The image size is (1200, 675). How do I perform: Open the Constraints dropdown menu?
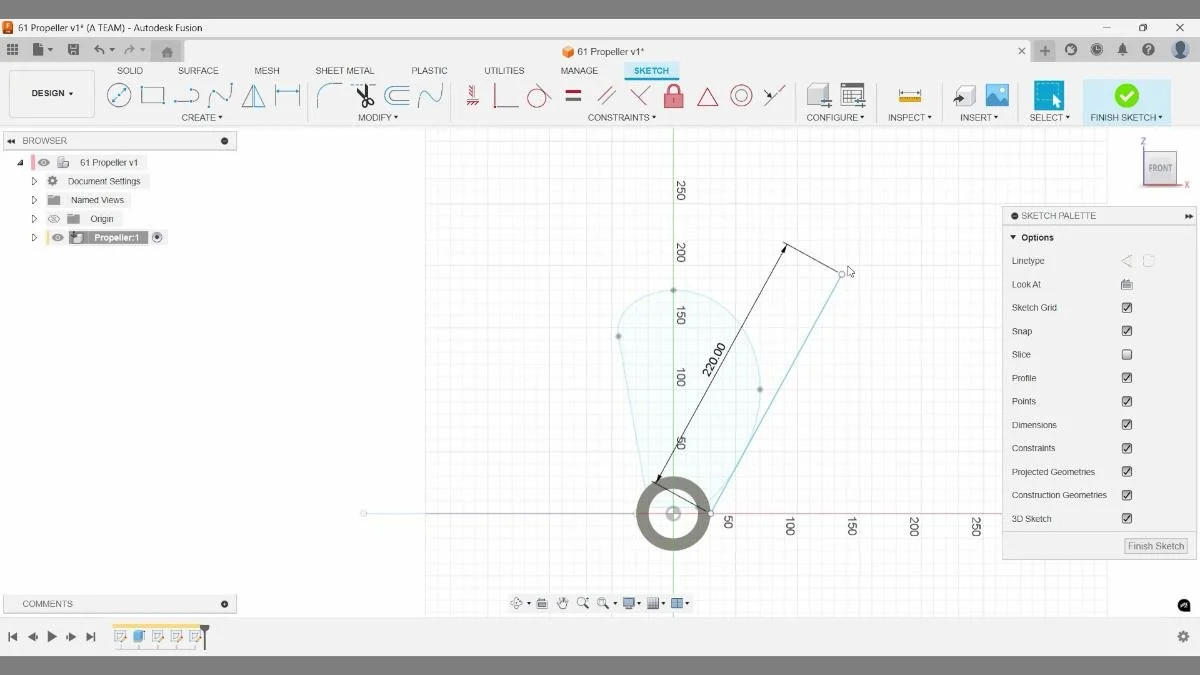click(x=621, y=117)
